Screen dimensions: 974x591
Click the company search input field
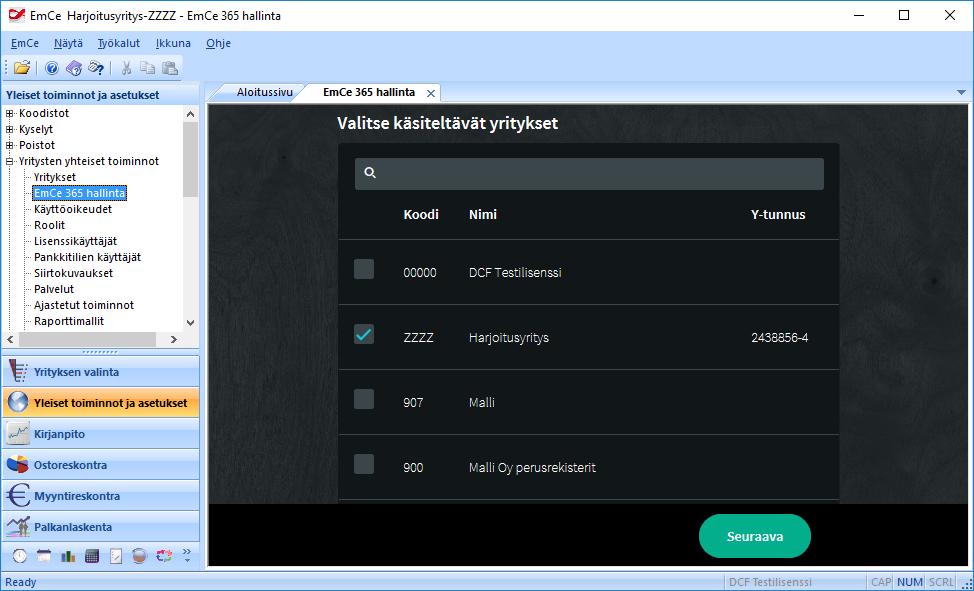click(589, 174)
